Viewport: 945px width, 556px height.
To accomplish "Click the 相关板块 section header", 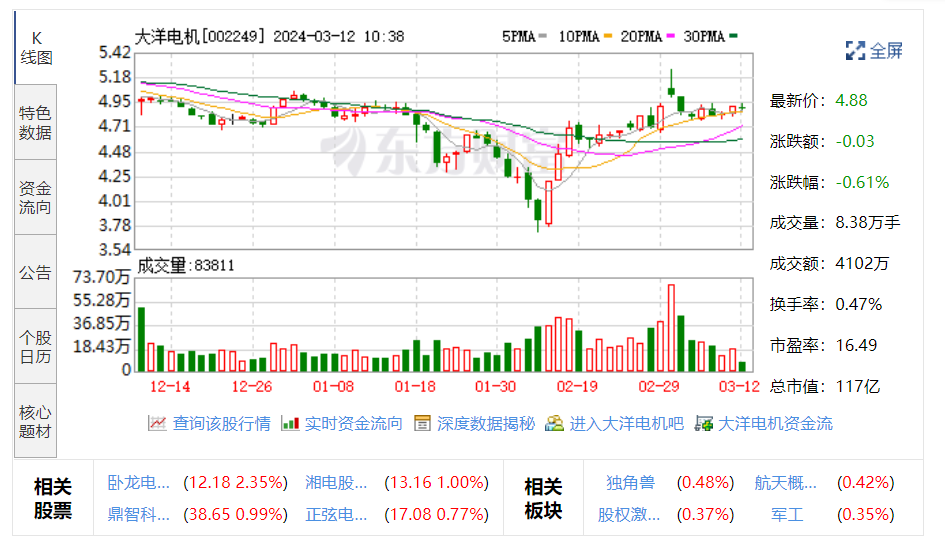I will (543, 498).
